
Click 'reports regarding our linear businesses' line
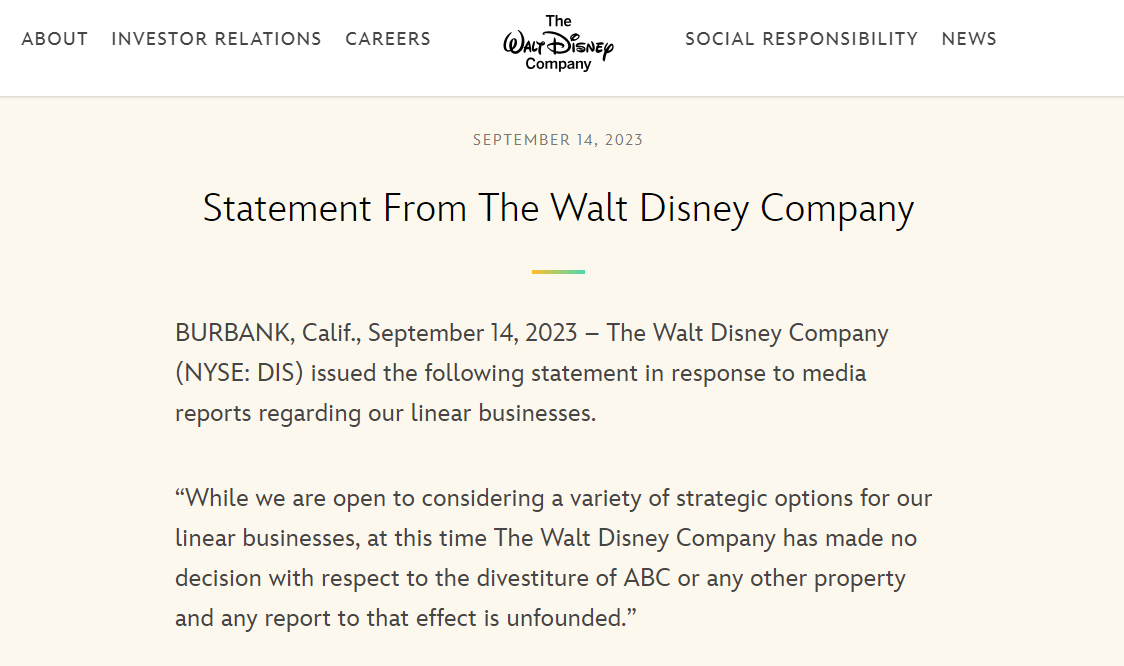coord(385,413)
